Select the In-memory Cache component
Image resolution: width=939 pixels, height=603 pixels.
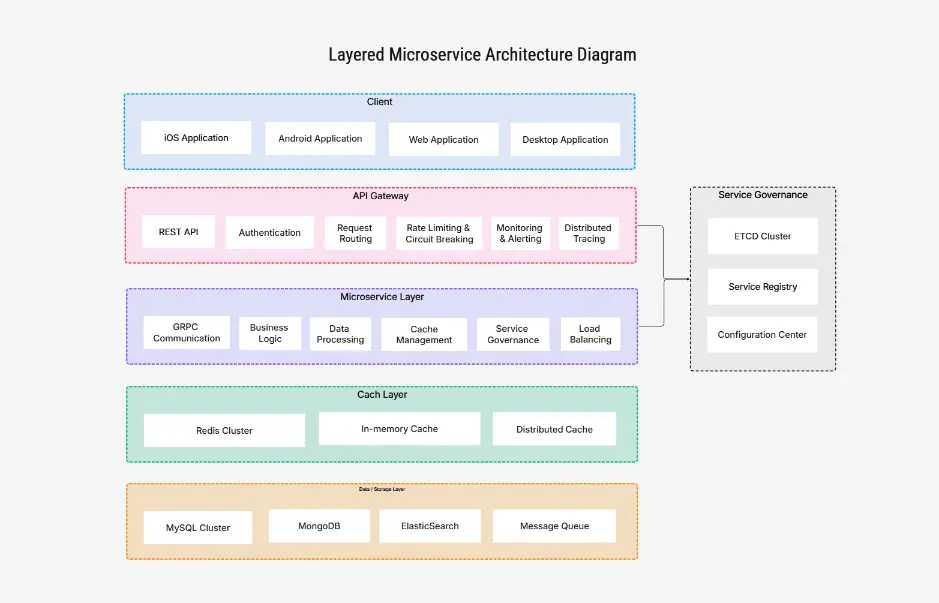click(399, 428)
